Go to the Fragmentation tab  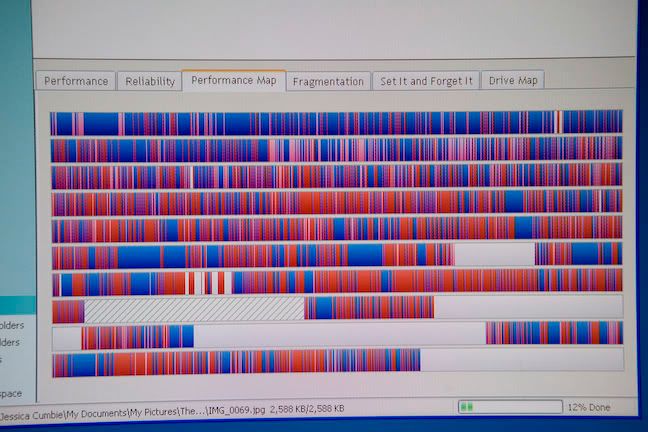pyautogui.click(x=327, y=82)
